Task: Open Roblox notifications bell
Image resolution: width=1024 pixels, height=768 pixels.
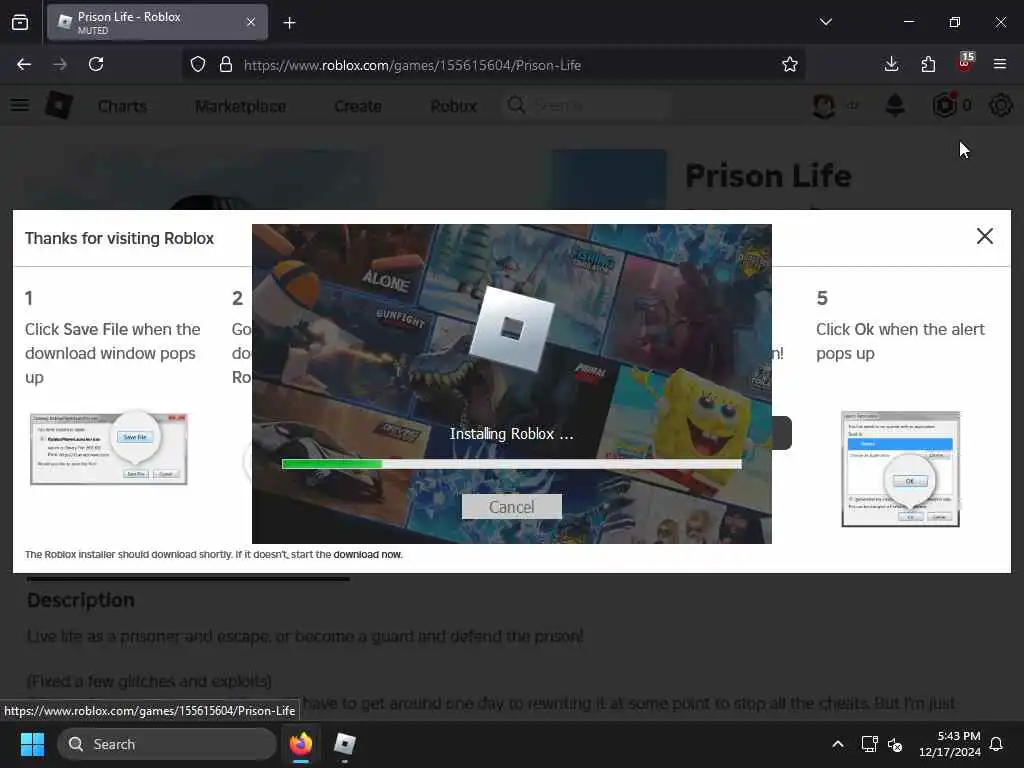Action: [895, 105]
